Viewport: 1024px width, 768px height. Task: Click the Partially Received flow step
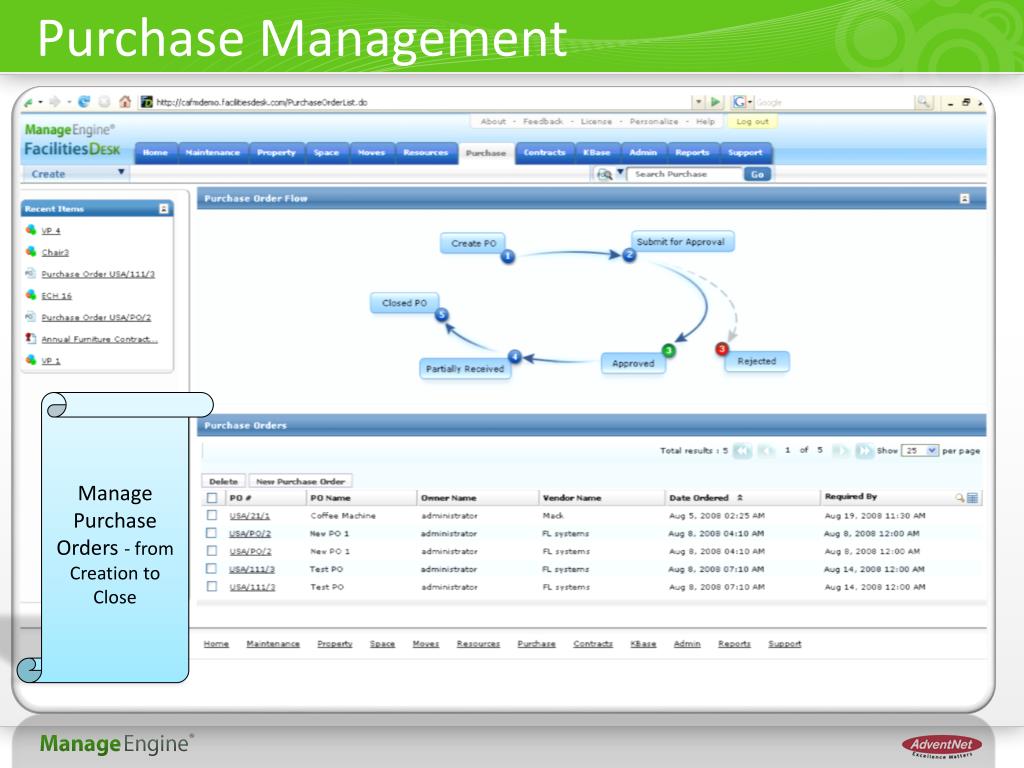tap(465, 369)
